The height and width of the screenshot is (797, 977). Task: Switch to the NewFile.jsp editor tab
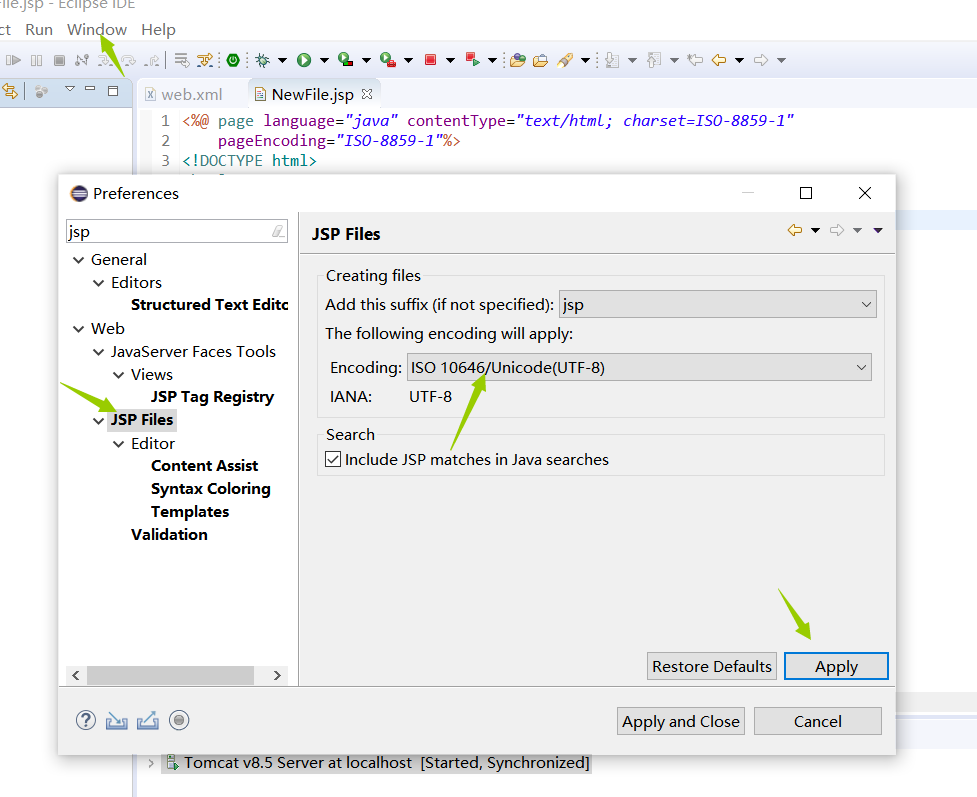[312, 94]
